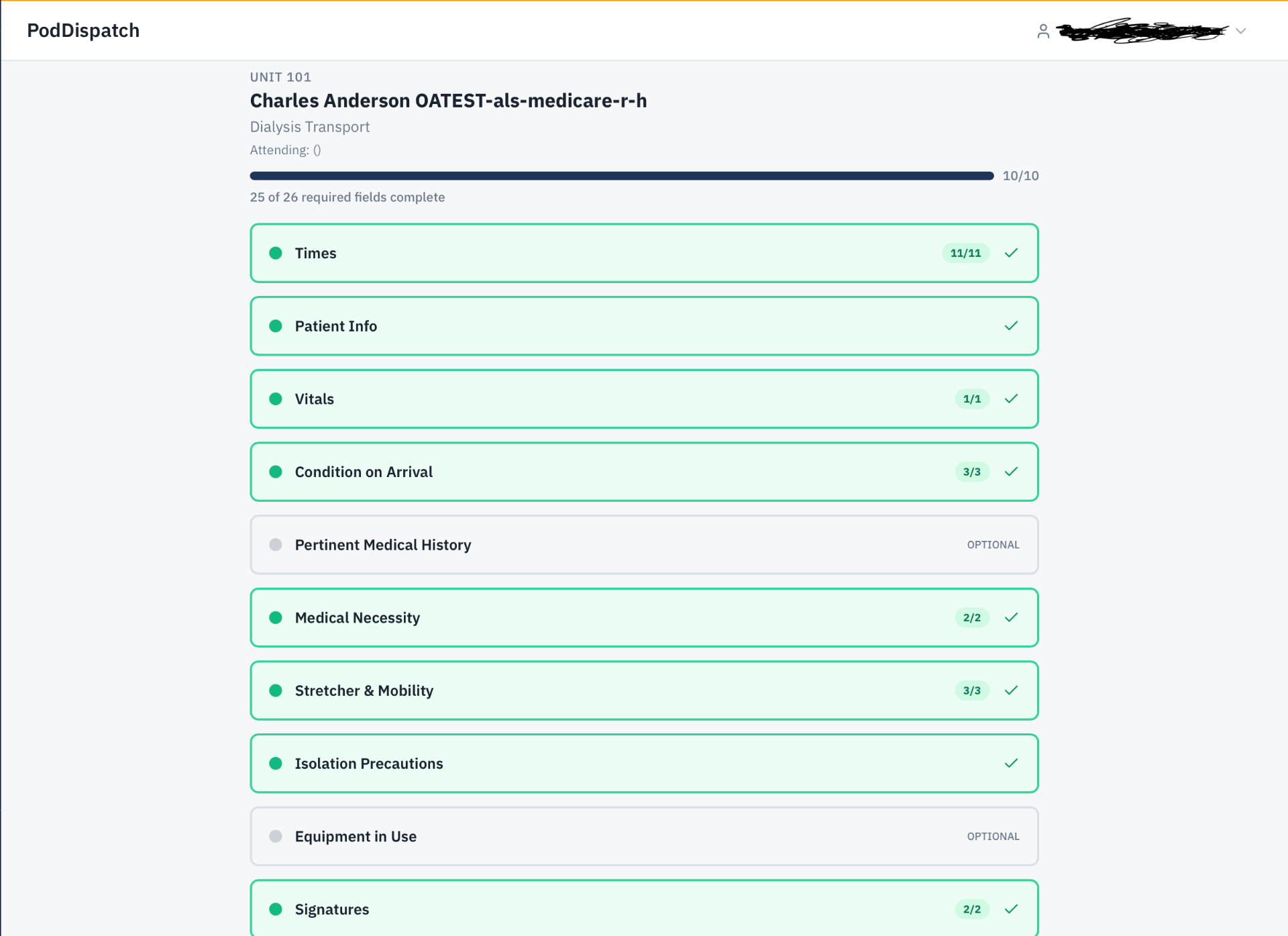Screen dimensions: 1288x936
Task: Expand the Stretcher & Mobility section
Action: [x=644, y=690]
